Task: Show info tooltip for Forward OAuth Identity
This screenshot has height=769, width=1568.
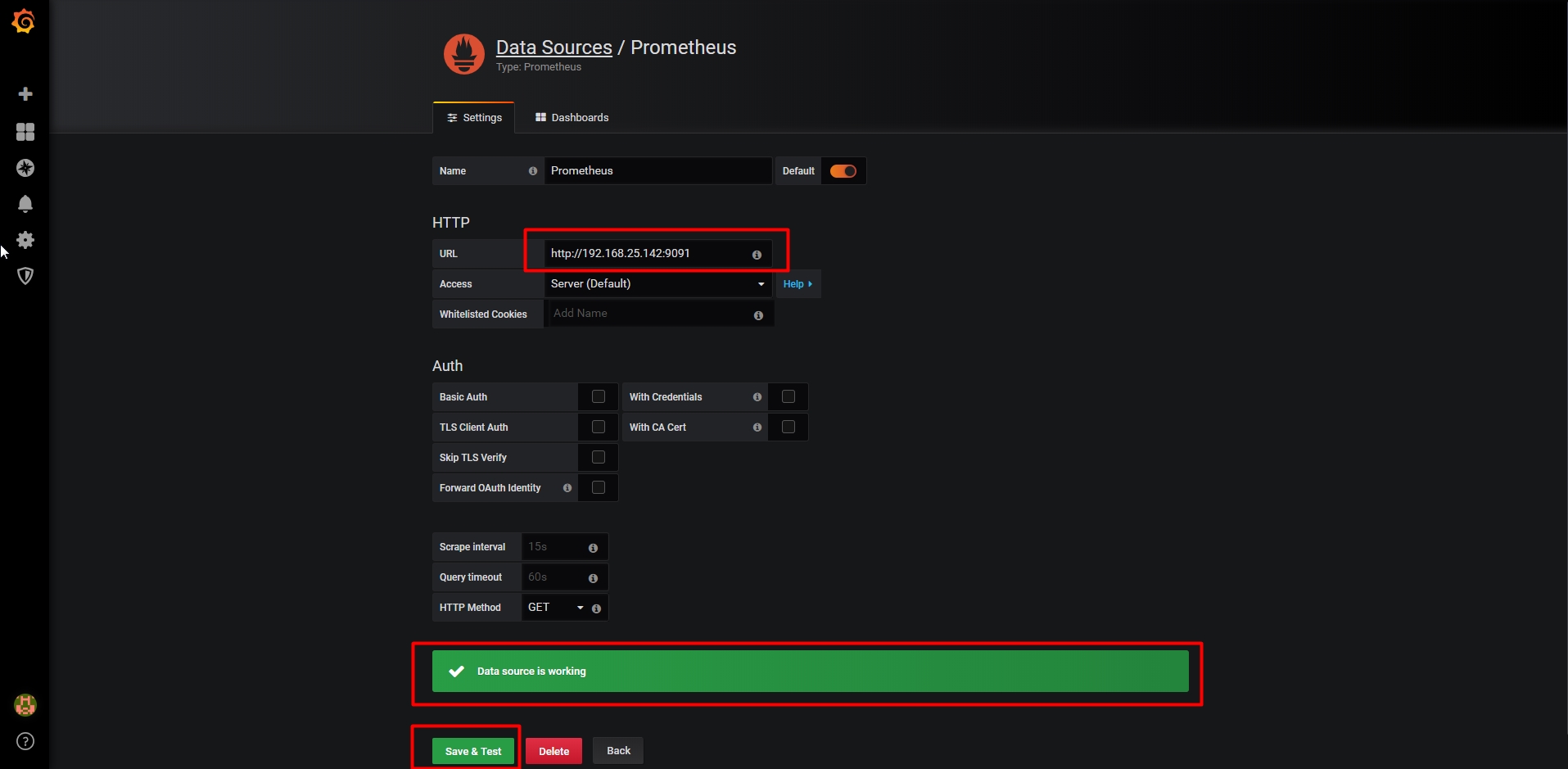Action: click(567, 488)
